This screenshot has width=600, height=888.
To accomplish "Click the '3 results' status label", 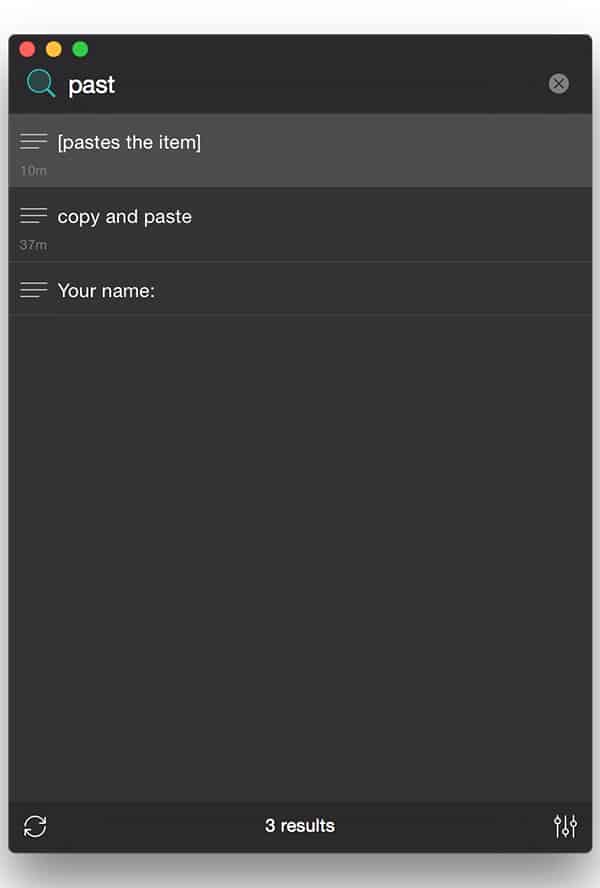I will pos(300,826).
